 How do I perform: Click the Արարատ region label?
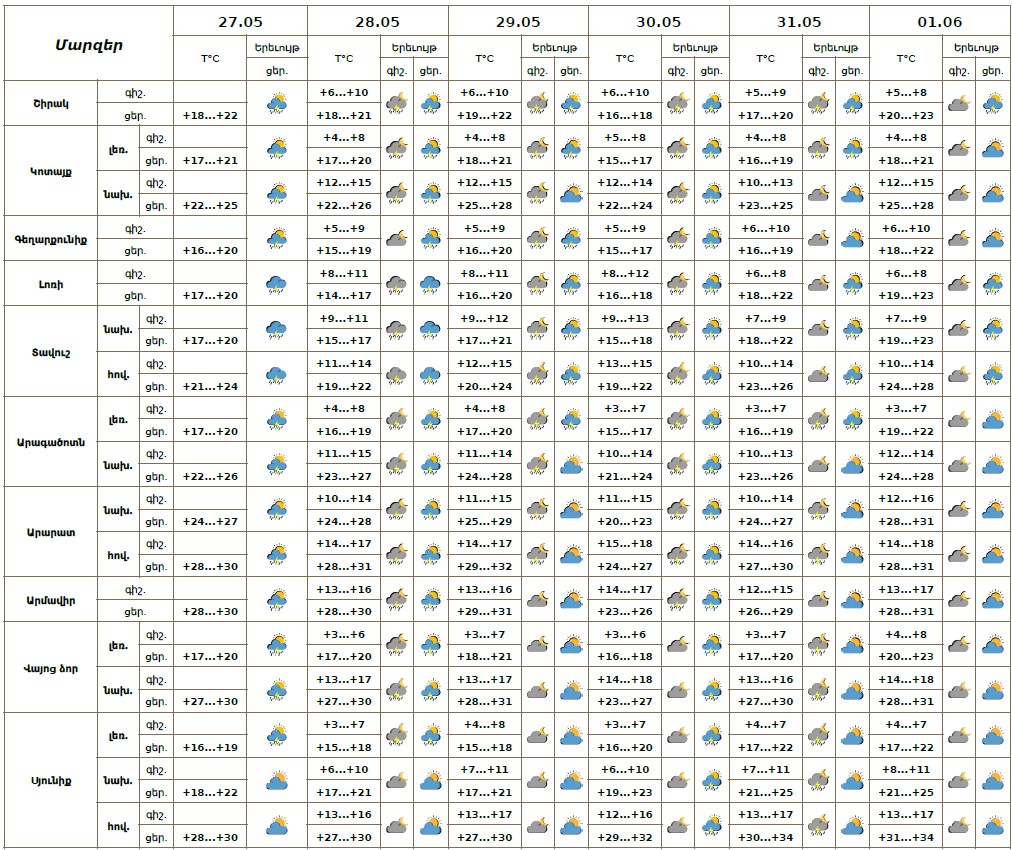tap(50, 532)
